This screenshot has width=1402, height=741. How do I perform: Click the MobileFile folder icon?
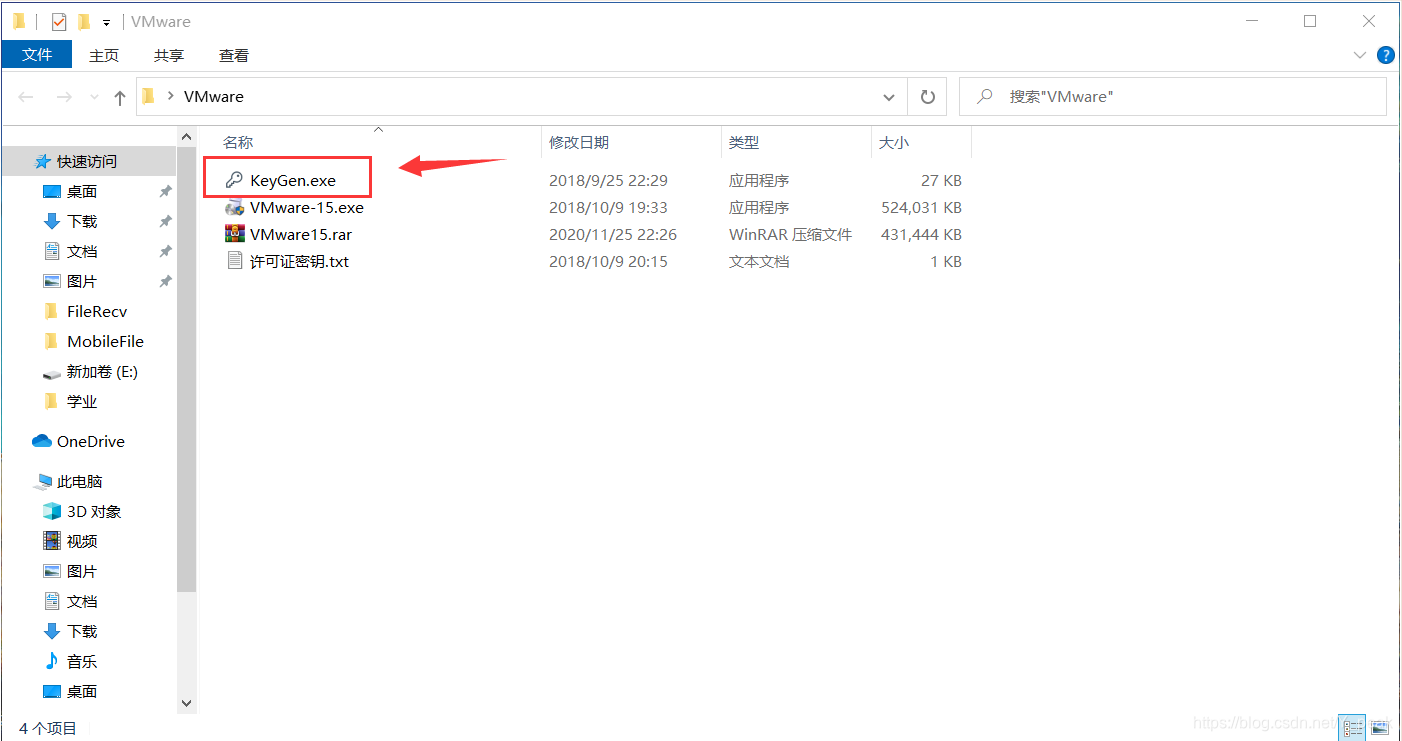tap(52, 341)
